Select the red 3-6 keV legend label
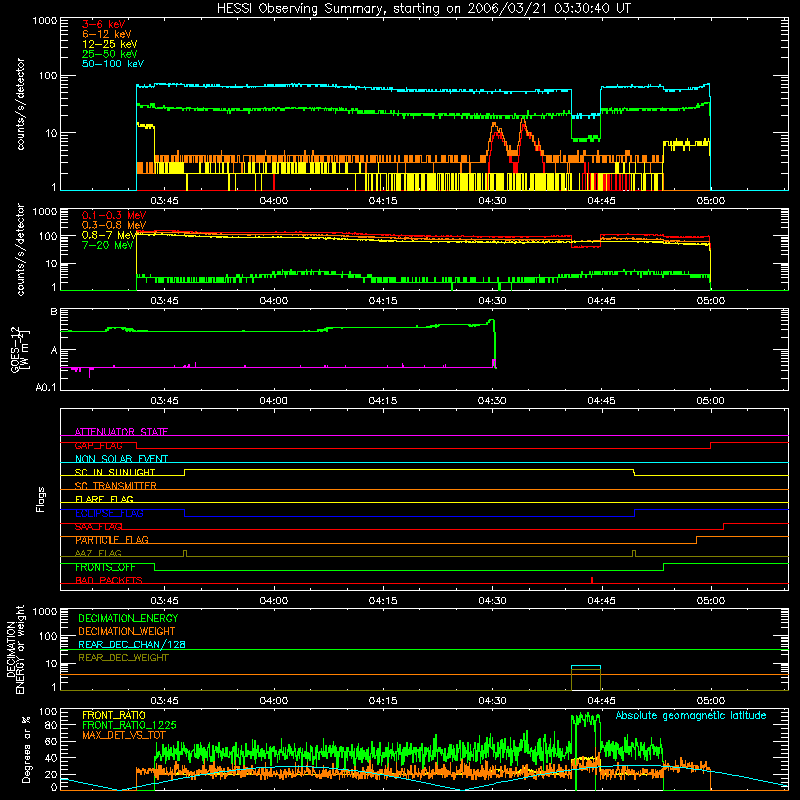 tap(104, 24)
